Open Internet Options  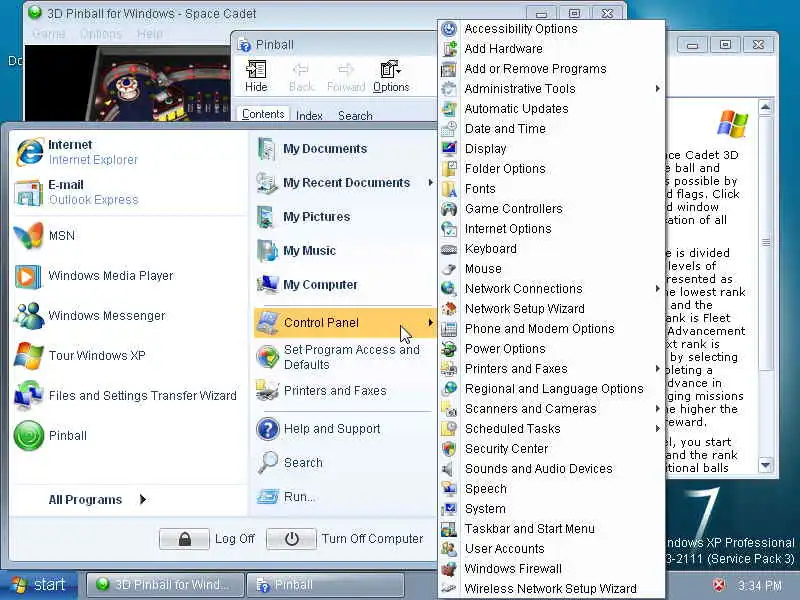point(552,229)
